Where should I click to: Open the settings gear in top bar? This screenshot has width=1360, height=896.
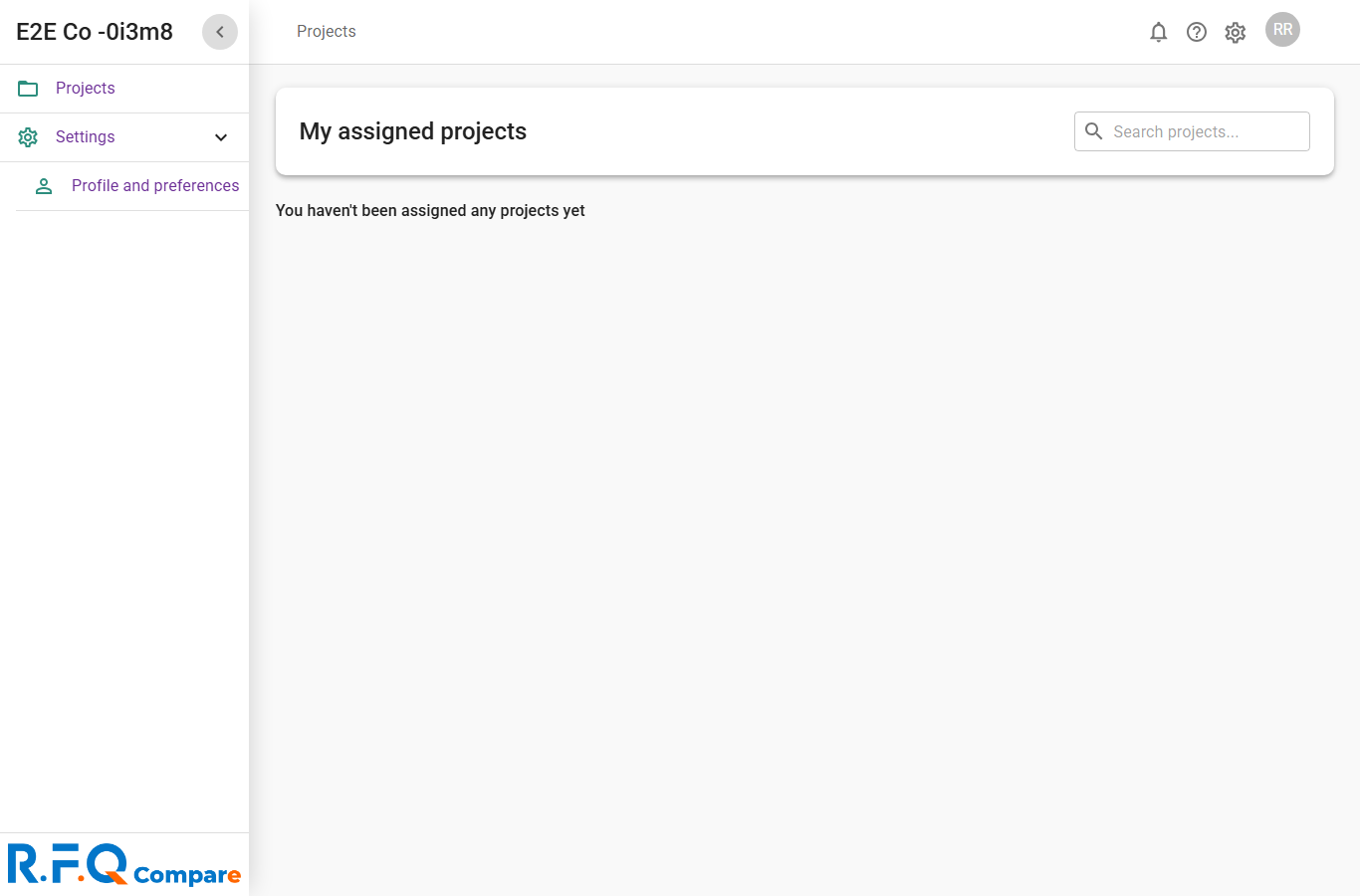[1236, 32]
